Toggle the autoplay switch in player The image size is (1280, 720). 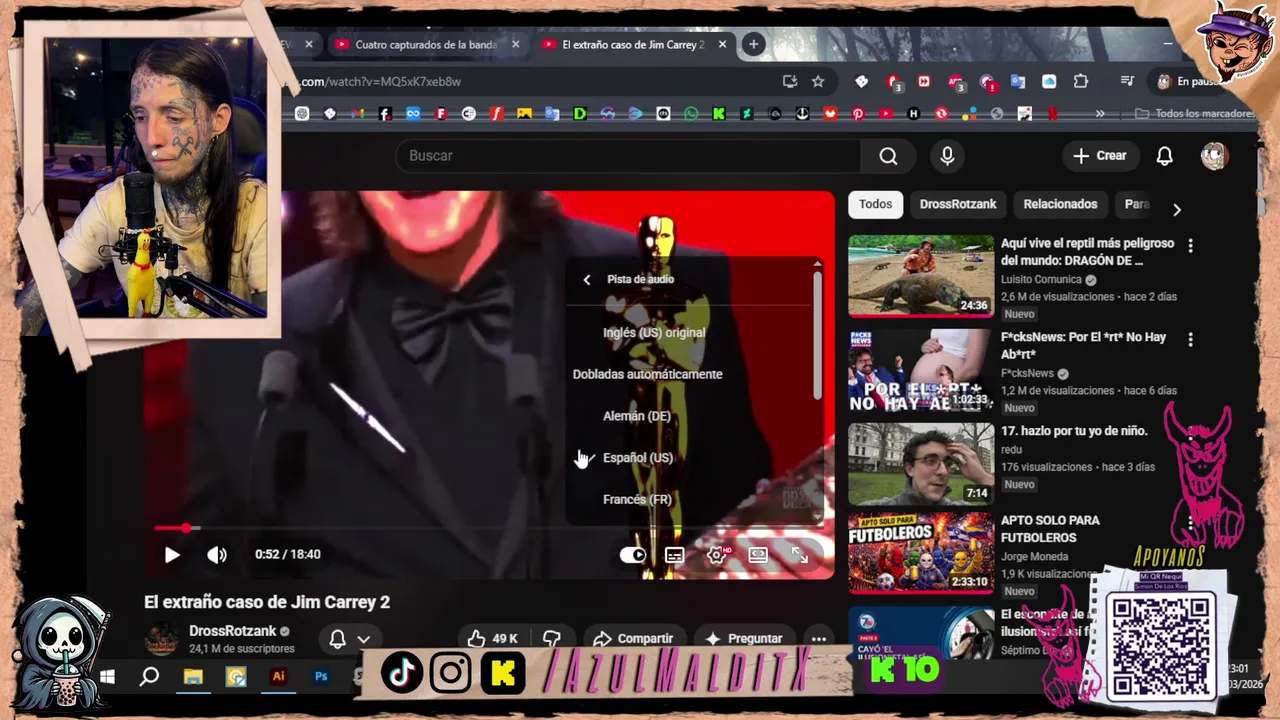pyautogui.click(x=632, y=555)
